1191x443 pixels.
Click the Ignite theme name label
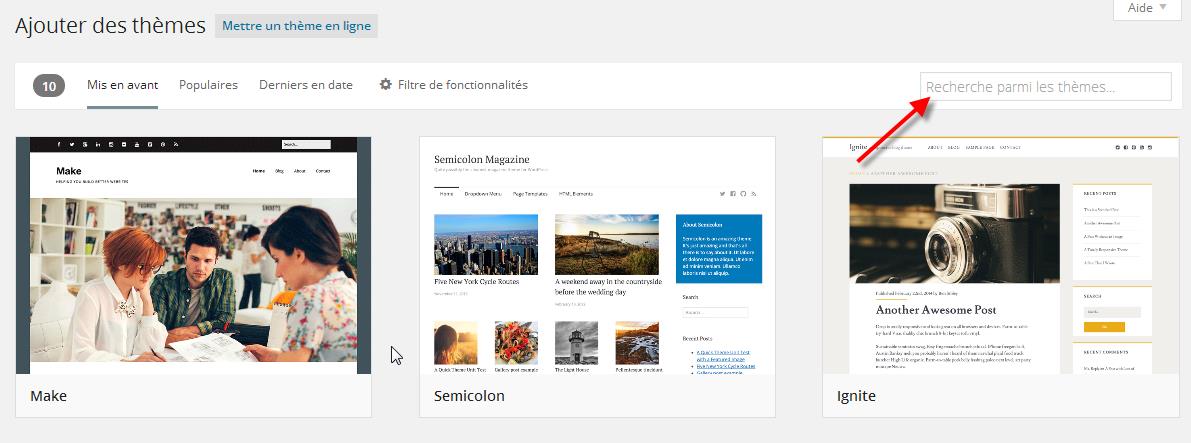[x=856, y=396]
